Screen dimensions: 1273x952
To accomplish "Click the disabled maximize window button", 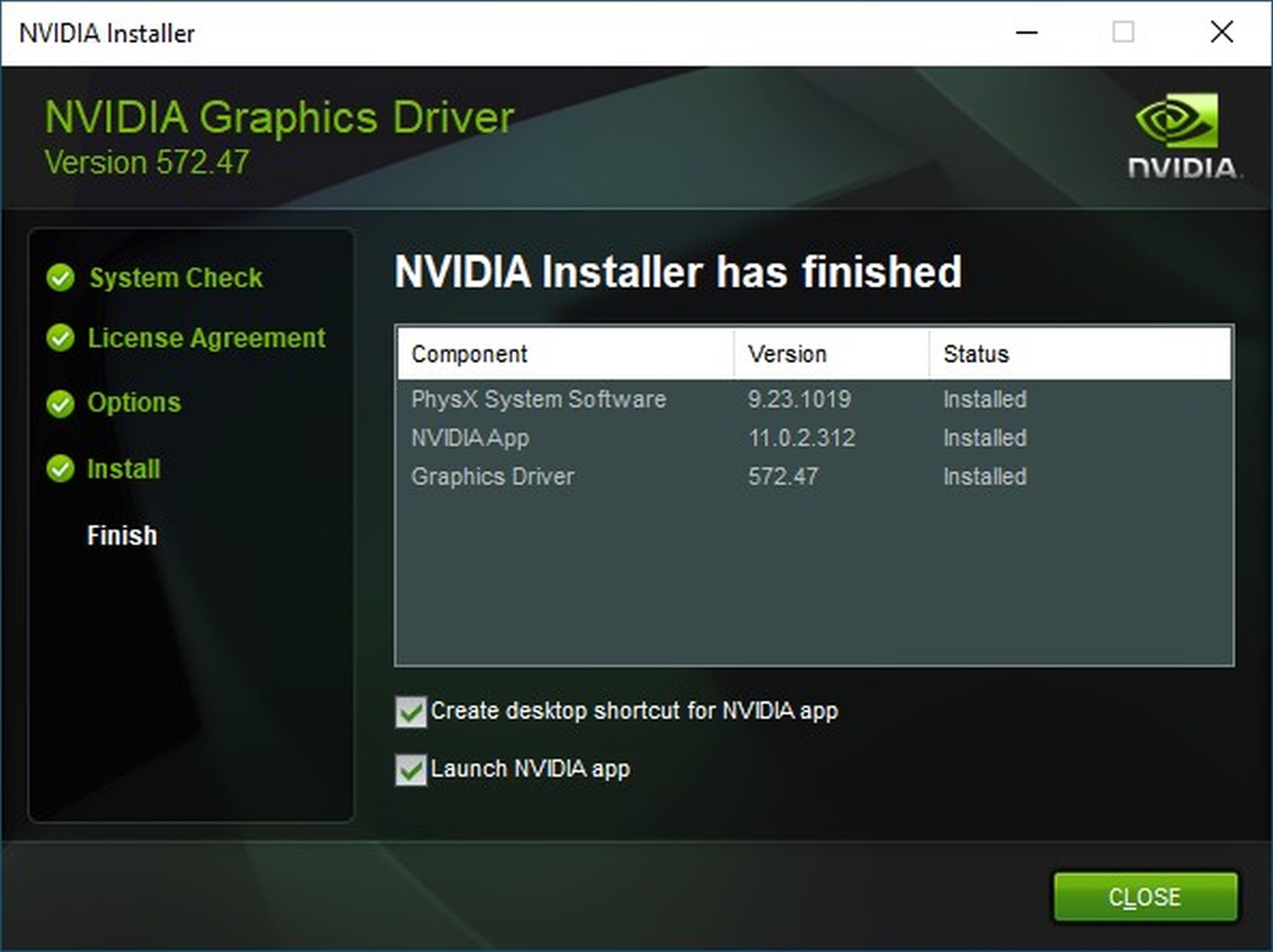I will pyautogui.click(x=1124, y=33).
